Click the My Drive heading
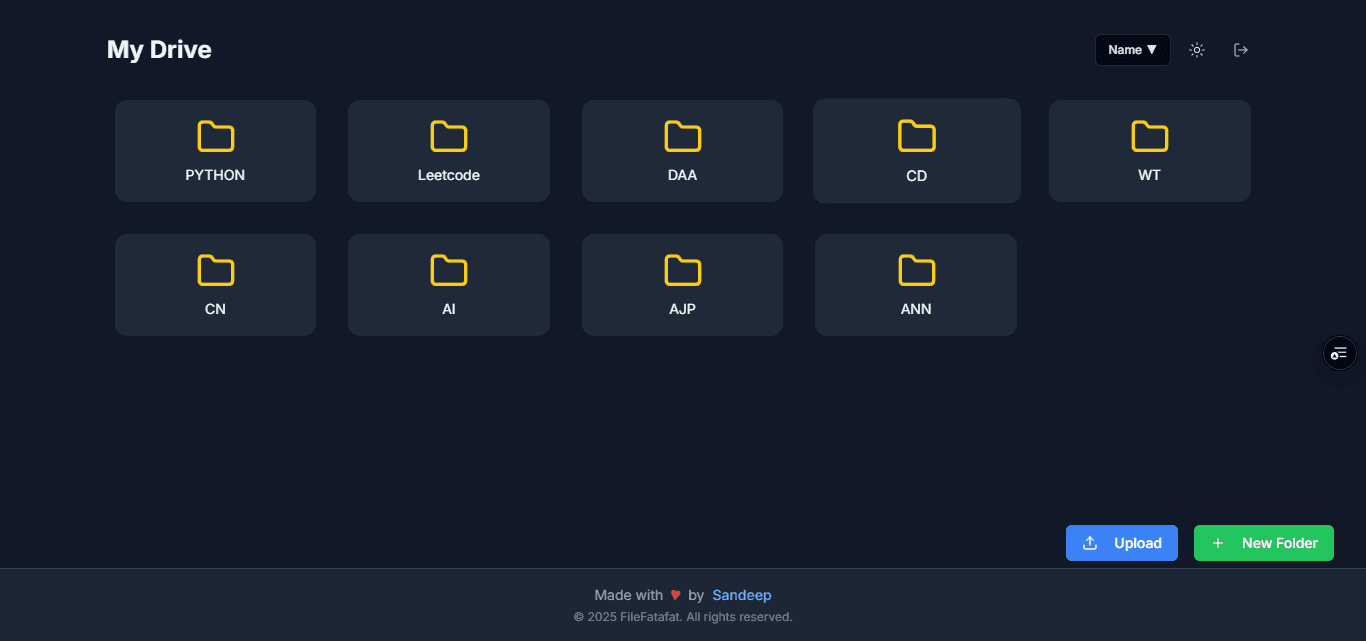This screenshot has width=1366, height=641. coord(159,49)
